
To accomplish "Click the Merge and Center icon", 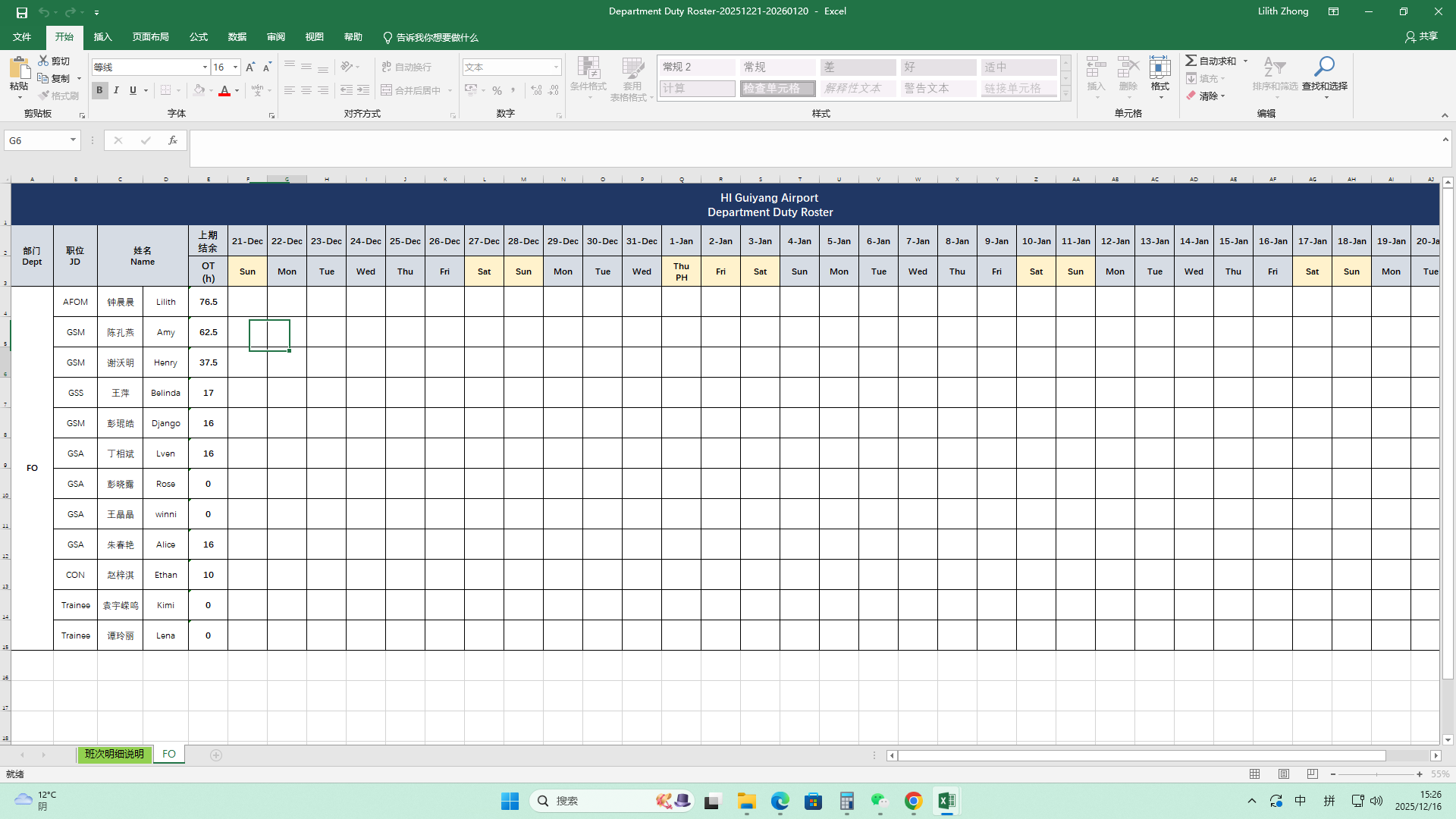I will click(386, 90).
